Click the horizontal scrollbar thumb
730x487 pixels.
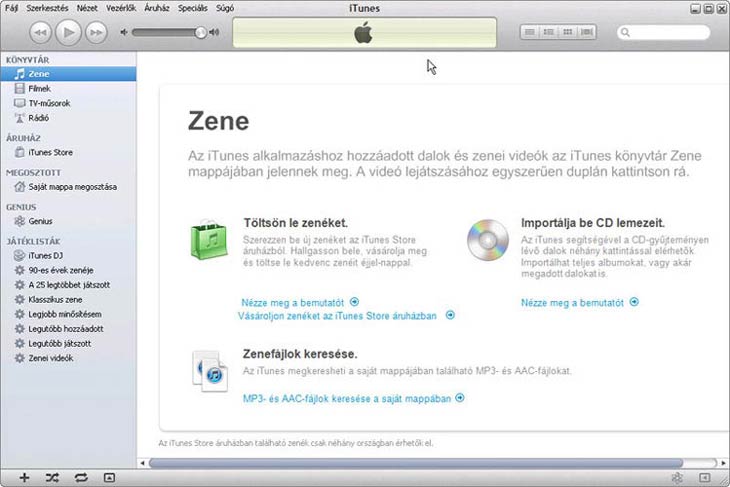pos(416,463)
